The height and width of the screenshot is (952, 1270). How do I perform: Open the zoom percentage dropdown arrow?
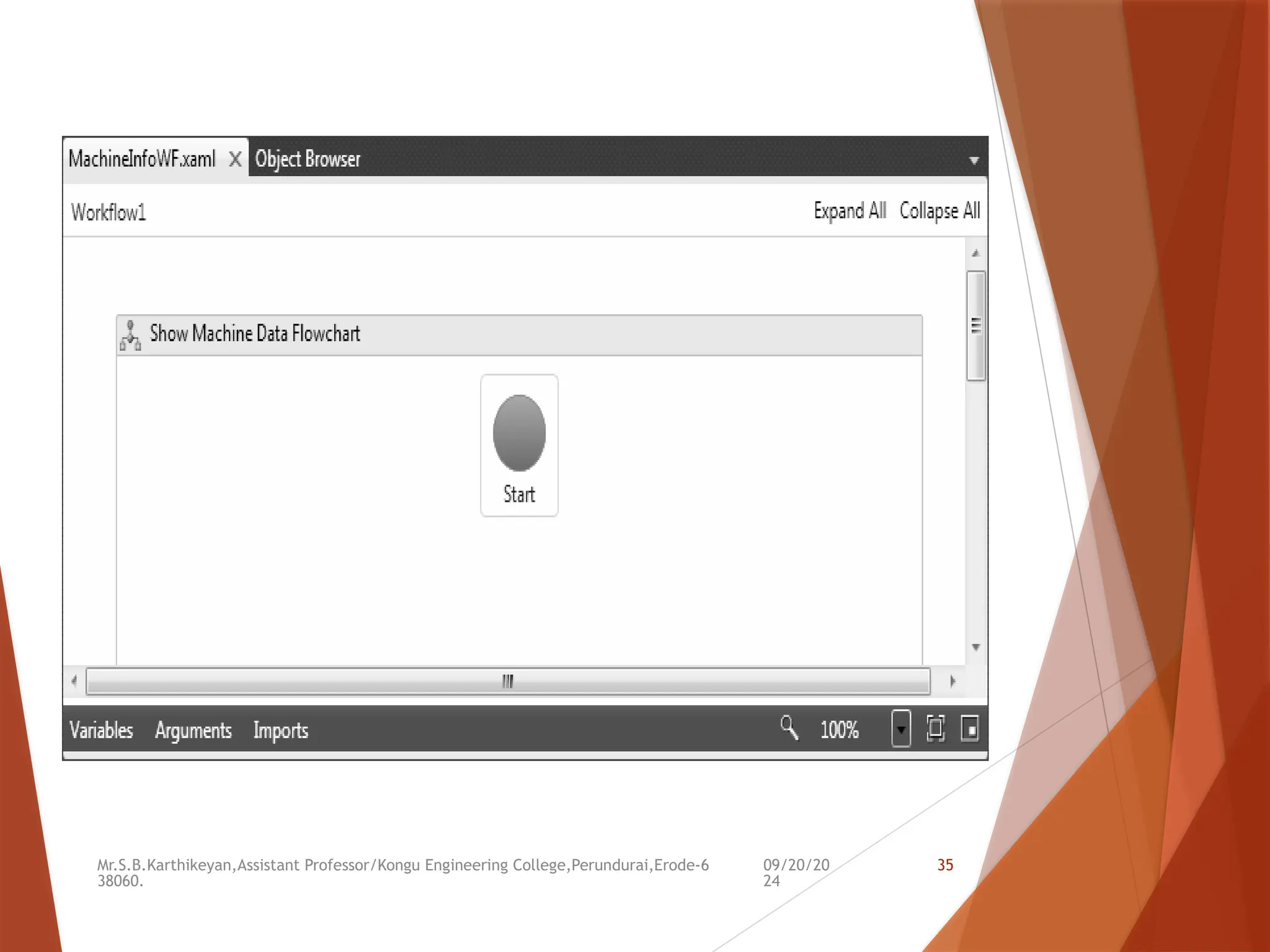tap(901, 729)
